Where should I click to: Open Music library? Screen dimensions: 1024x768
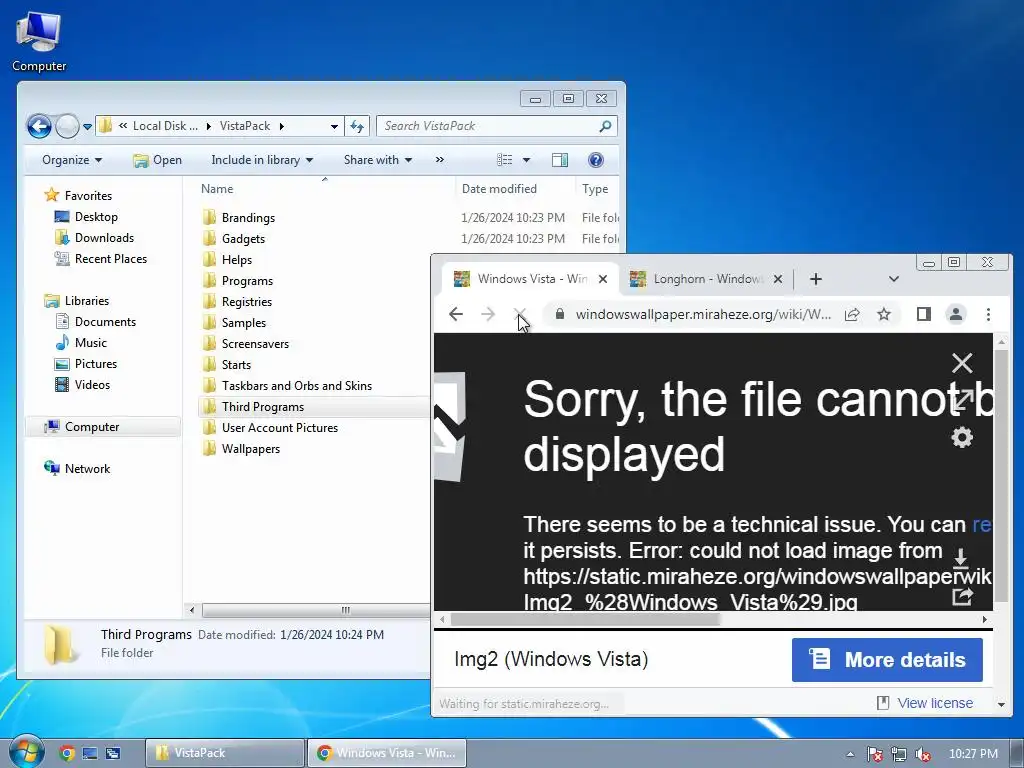(82, 343)
